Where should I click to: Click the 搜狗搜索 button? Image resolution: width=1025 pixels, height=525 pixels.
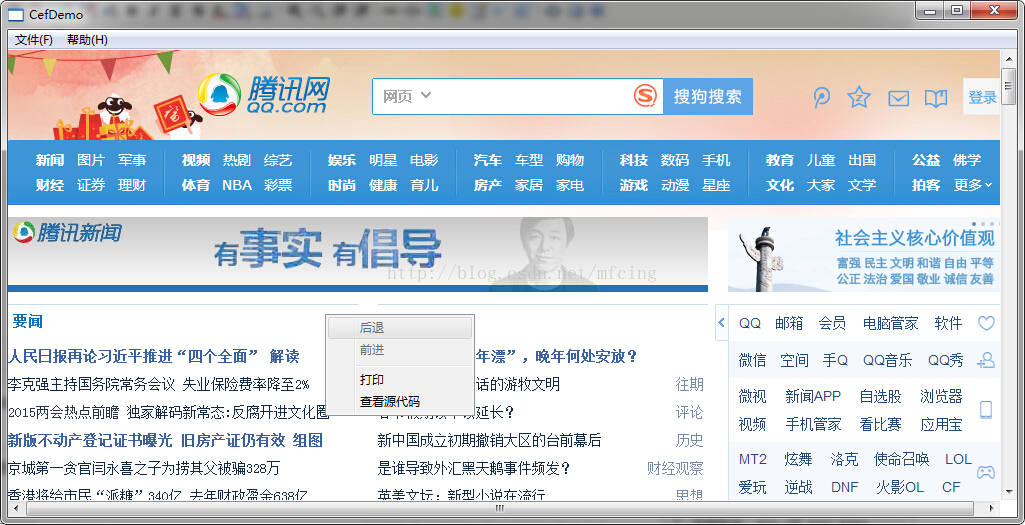click(x=708, y=97)
